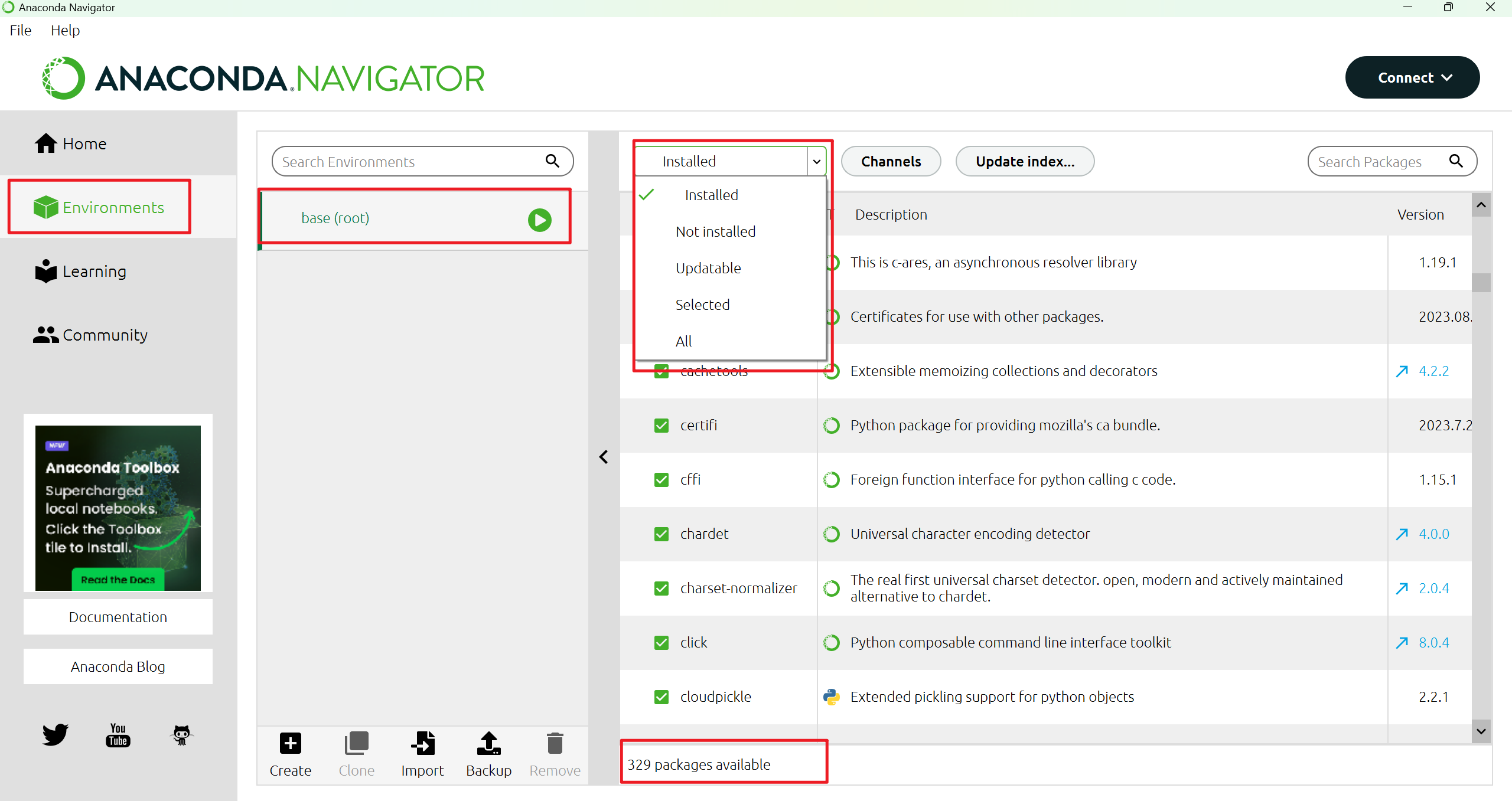Click the Update index... button
This screenshot has width=1512, height=801.
click(1025, 161)
